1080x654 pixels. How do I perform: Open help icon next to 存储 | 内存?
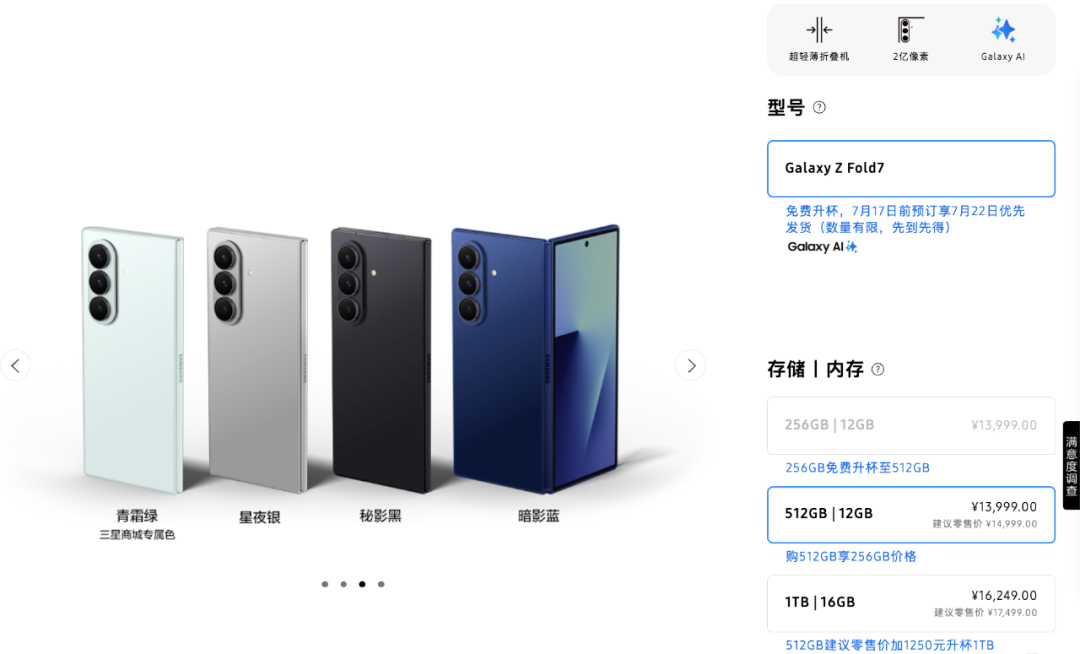pyautogui.click(x=878, y=370)
